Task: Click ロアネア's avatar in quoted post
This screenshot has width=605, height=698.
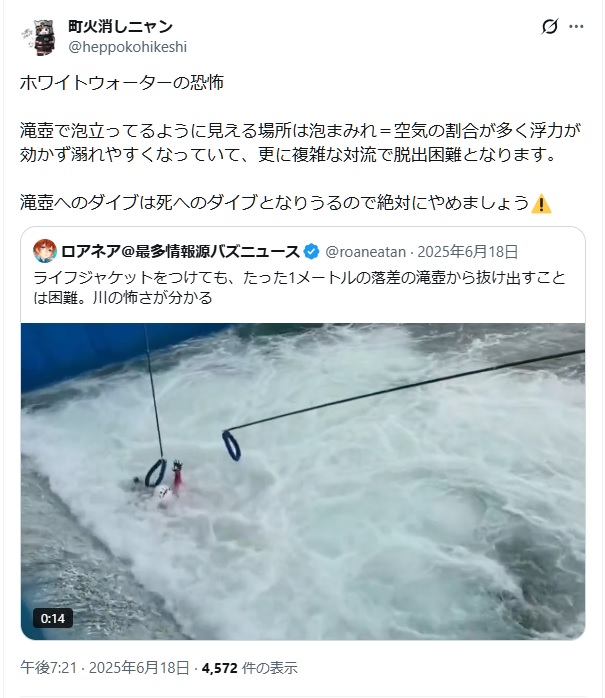Action: coord(45,251)
